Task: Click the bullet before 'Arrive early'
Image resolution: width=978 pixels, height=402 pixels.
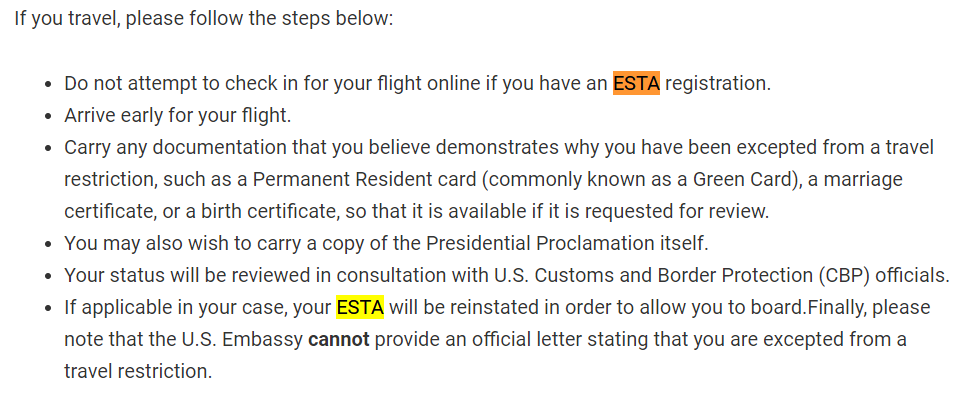Action: [47, 117]
